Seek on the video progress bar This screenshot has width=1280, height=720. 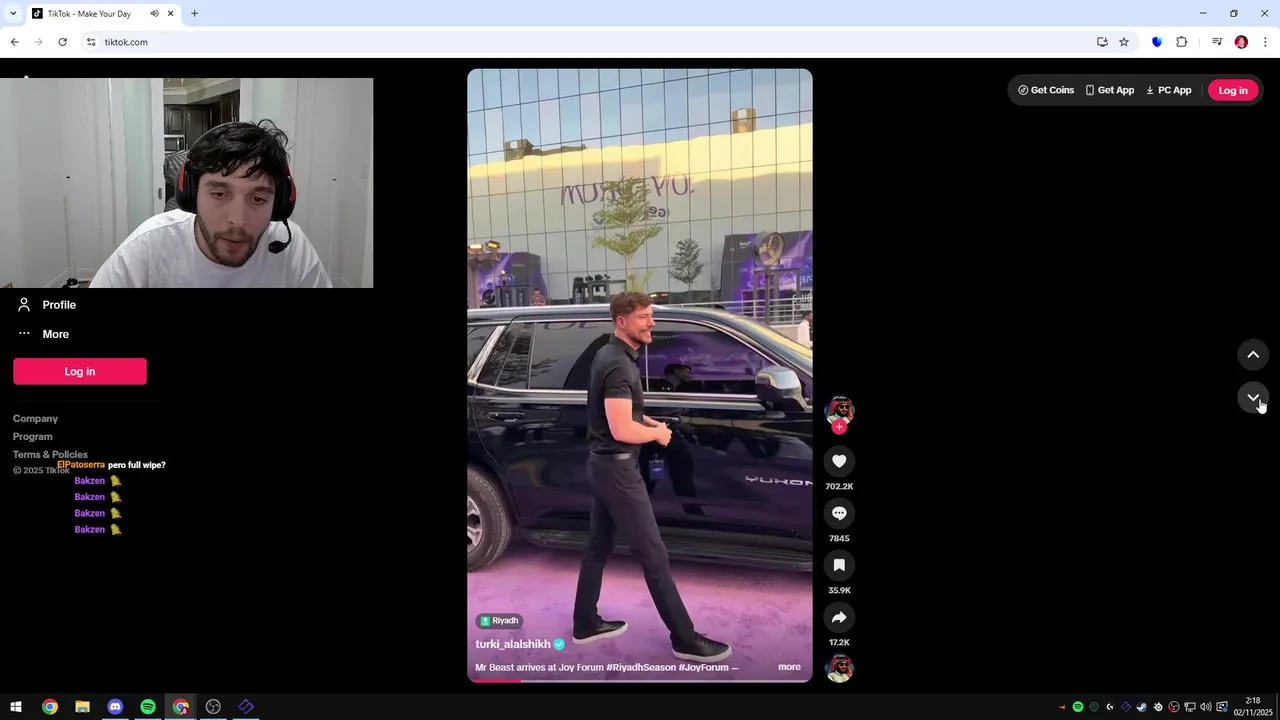pyautogui.click(x=640, y=681)
